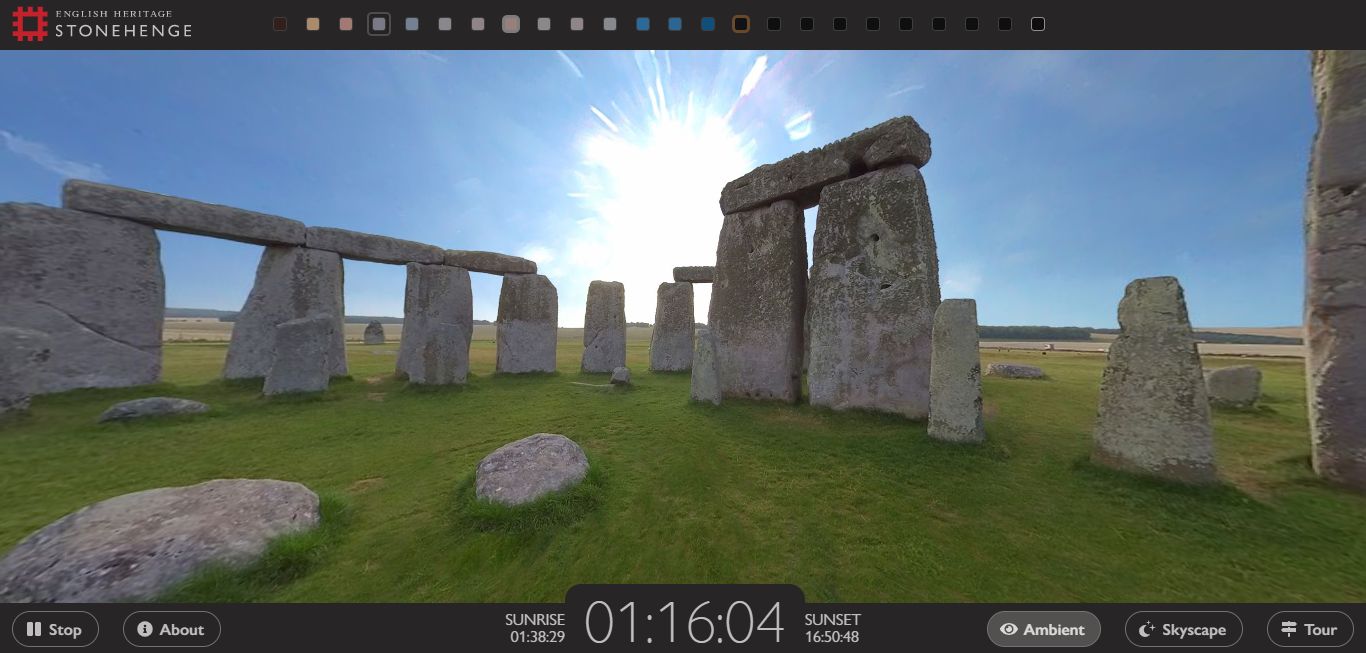
Task: Switch to the Skyscape view
Action: point(1183,629)
